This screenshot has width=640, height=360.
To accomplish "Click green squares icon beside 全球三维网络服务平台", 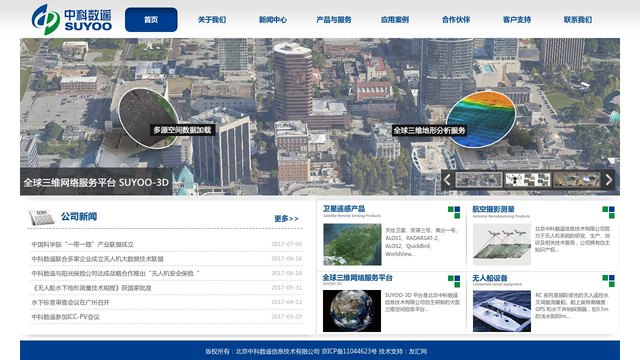I will click(454, 281).
